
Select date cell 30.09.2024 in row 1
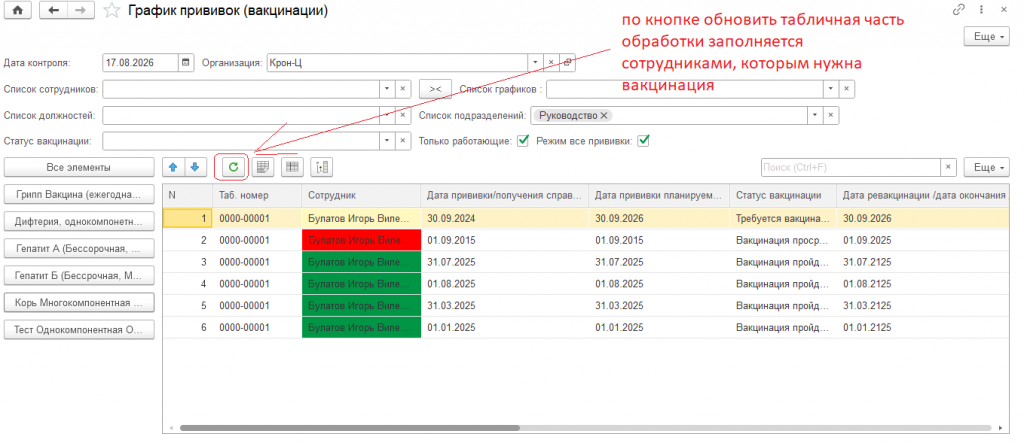pos(505,218)
